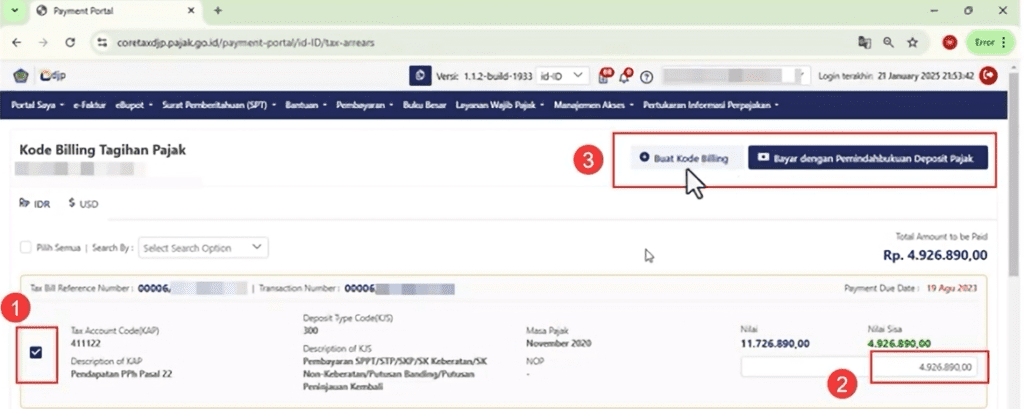
Task: Click Bayar dengan Pemindahbukuan Deposit Pajak
Action: tap(867, 158)
